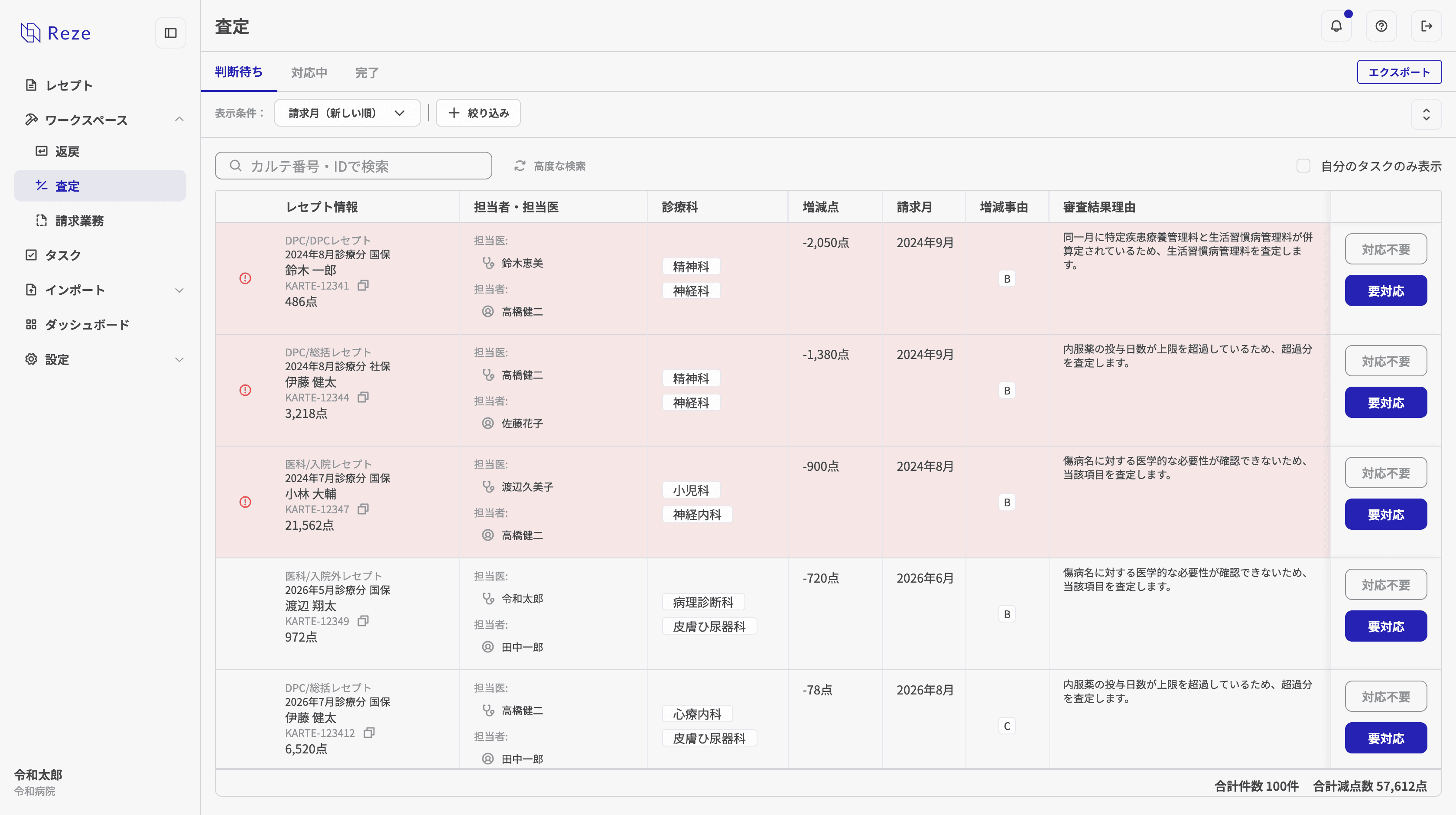Image resolution: width=1456 pixels, height=815 pixels.
Task: Click alert icon on 伊藤 健太 KARTE-12344 row
Action: tap(245, 390)
